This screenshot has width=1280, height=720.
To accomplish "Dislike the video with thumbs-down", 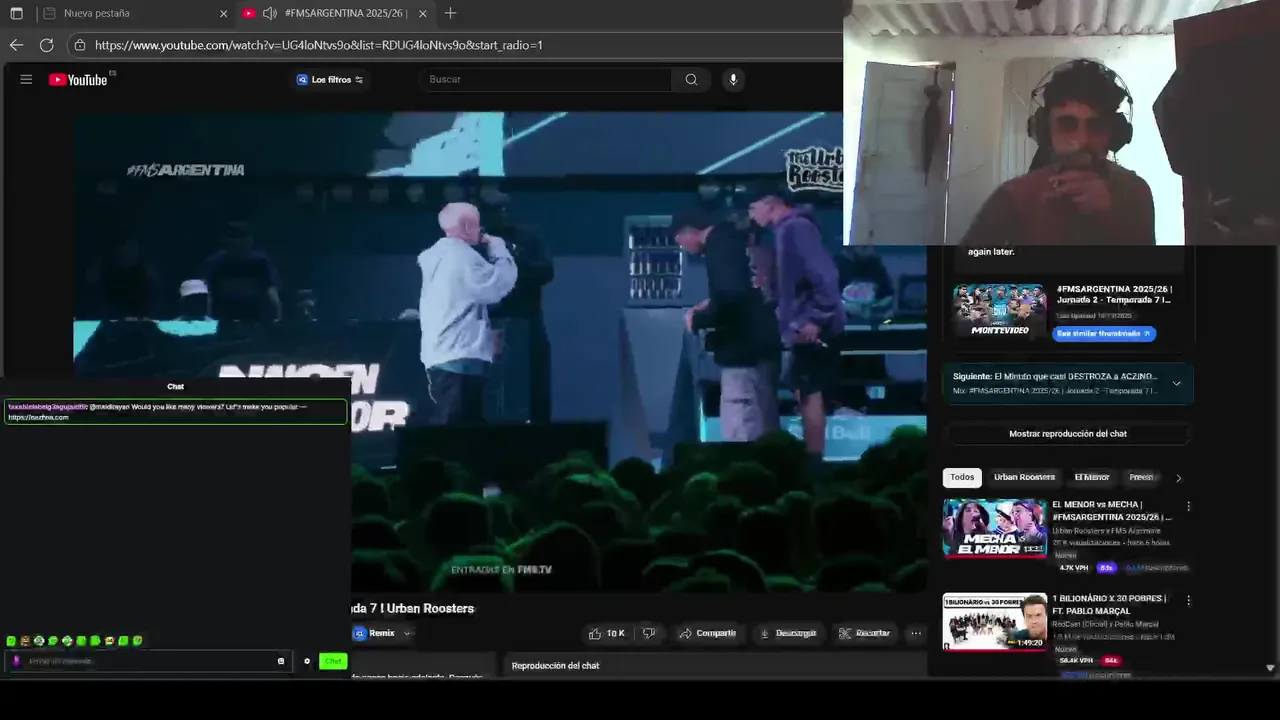I will (x=649, y=633).
